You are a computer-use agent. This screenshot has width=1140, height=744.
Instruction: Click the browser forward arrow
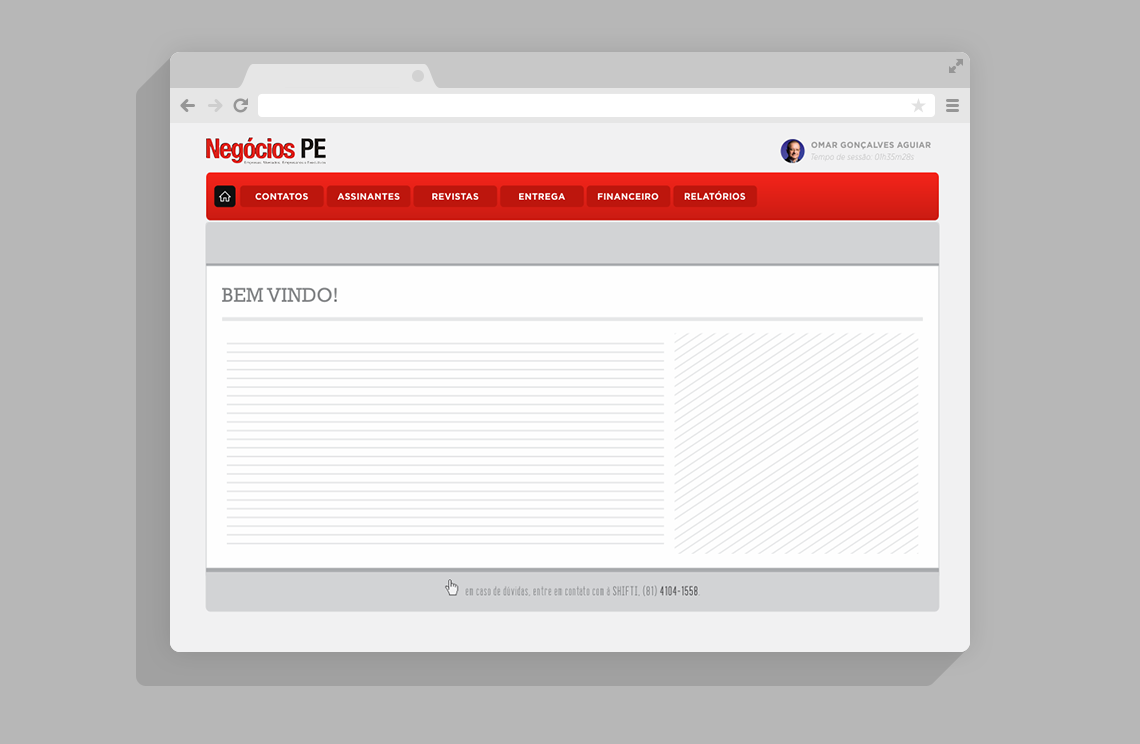point(214,106)
